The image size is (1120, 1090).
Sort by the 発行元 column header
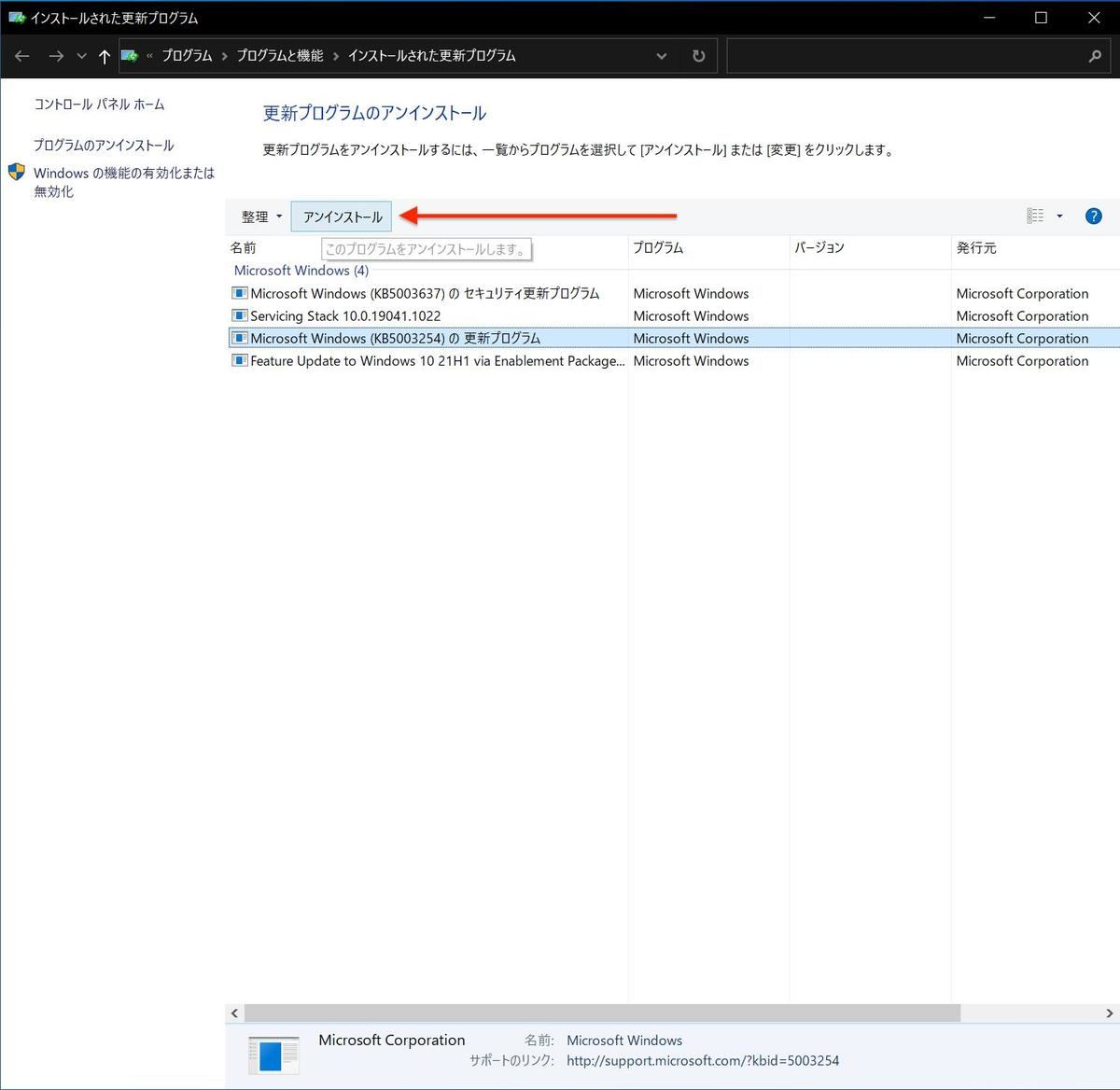(976, 247)
